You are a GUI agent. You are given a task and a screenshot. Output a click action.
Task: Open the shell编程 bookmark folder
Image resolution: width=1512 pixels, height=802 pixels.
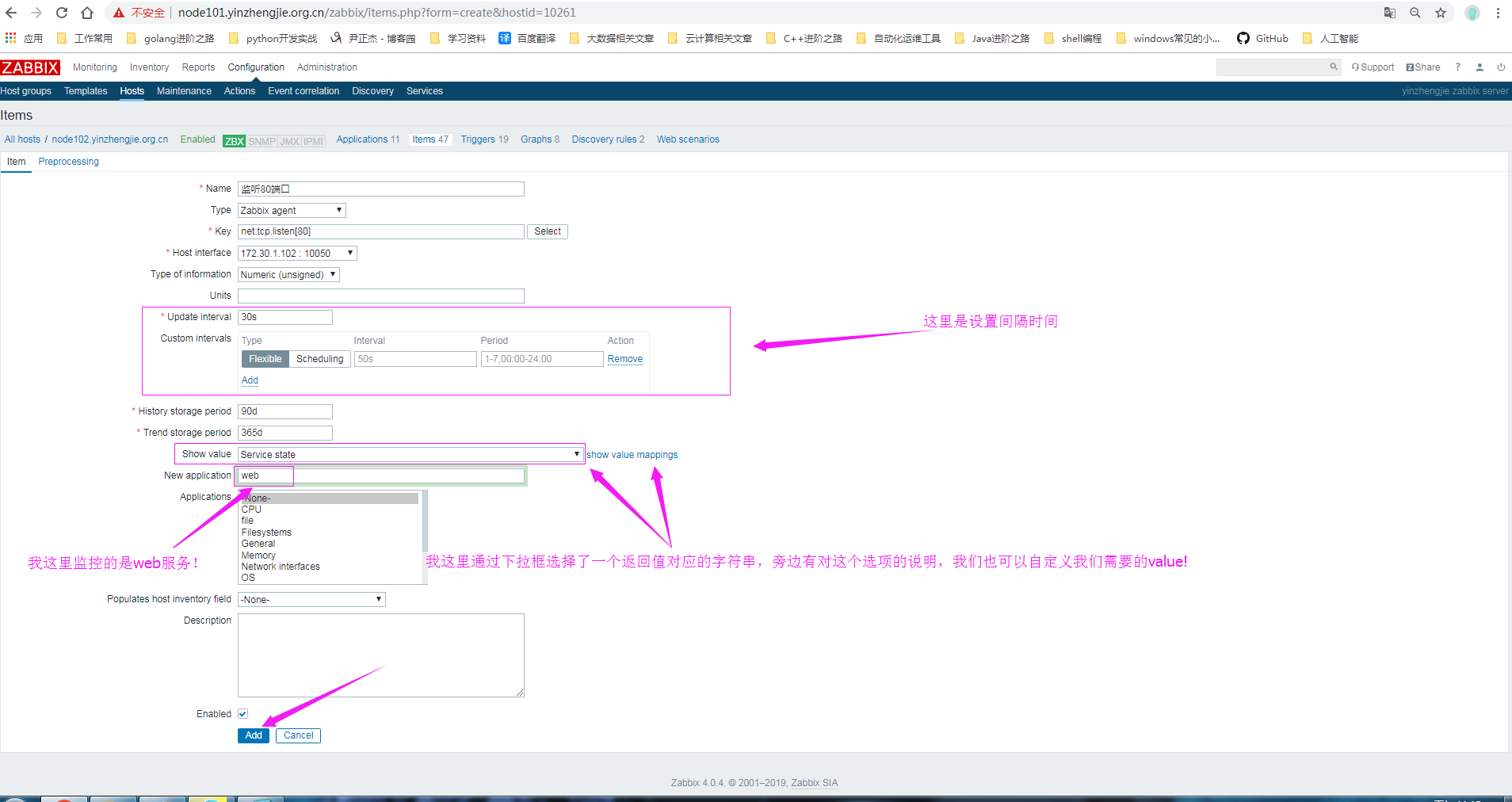click(x=1073, y=38)
